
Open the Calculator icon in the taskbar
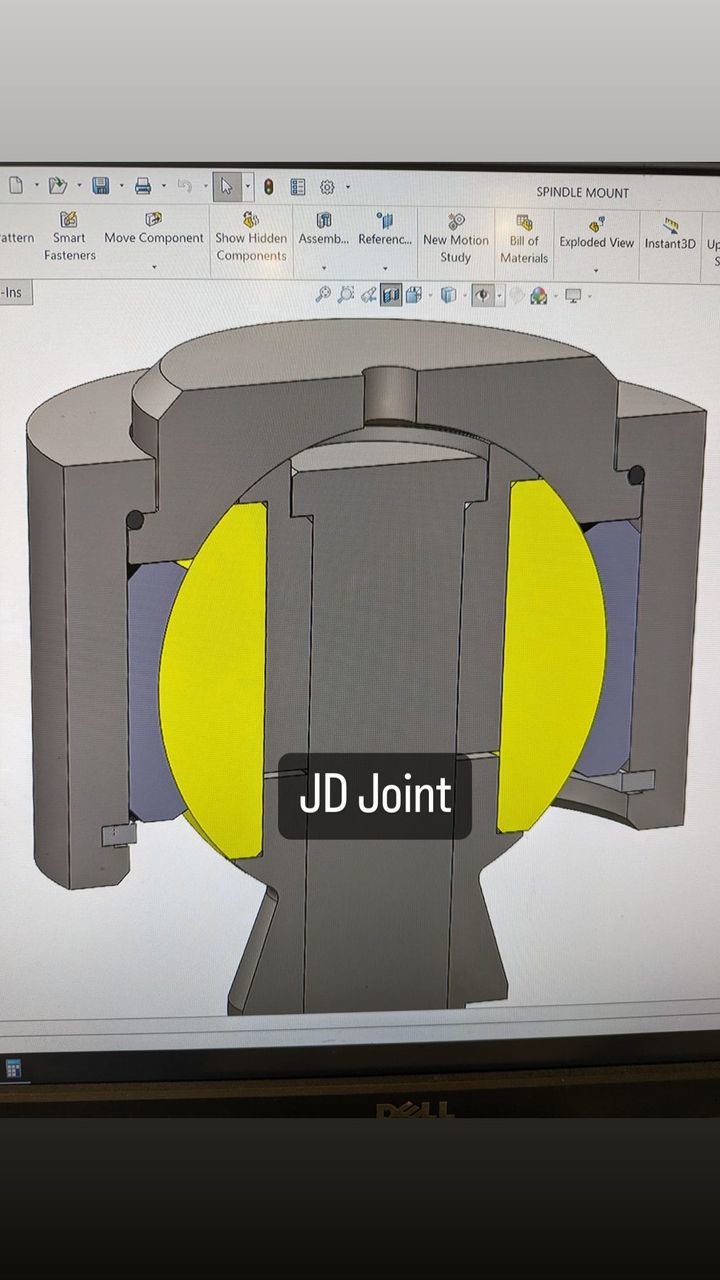pyautogui.click(x=13, y=1068)
